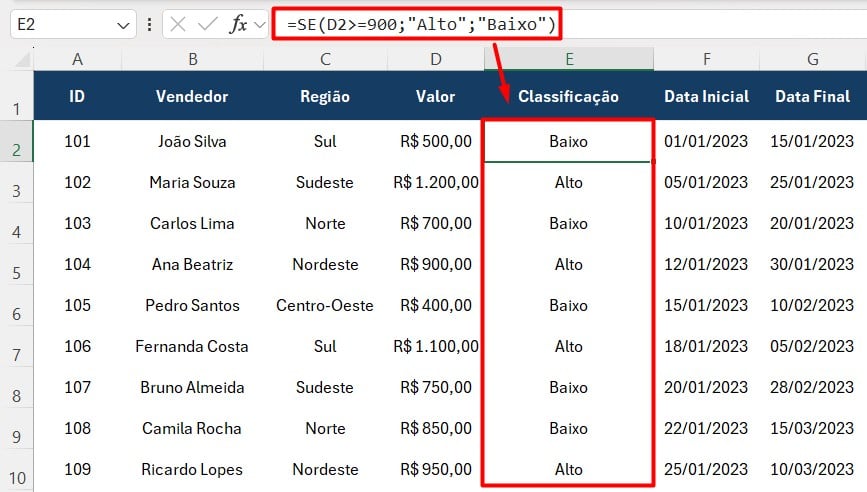Select column A header
Viewport: 867px width, 492px height.
[x=77, y=59]
